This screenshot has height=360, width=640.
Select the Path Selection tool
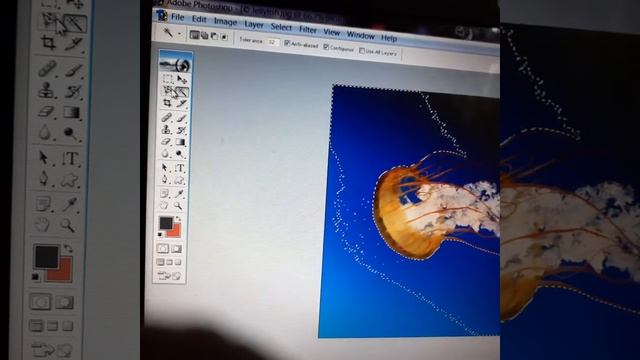pyautogui.click(x=164, y=167)
